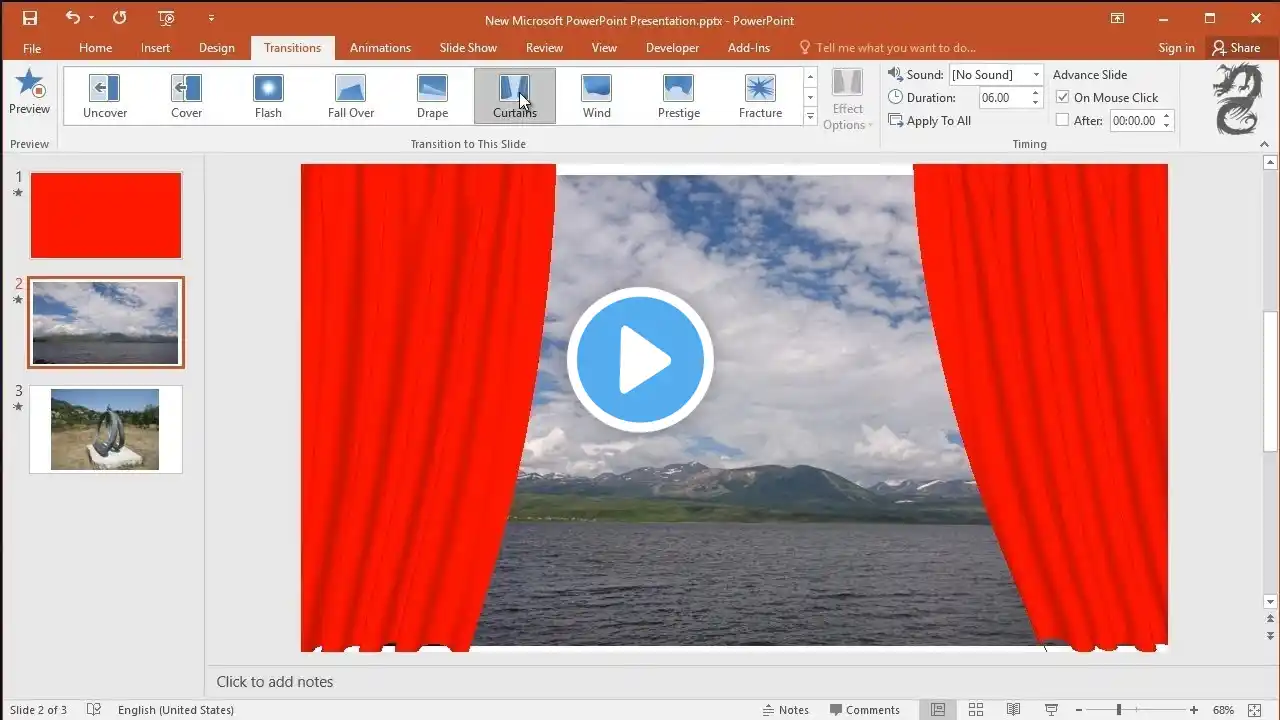The height and width of the screenshot is (720, 1280).
Task: Click the Preview star icon
Action: coord(29,85)
